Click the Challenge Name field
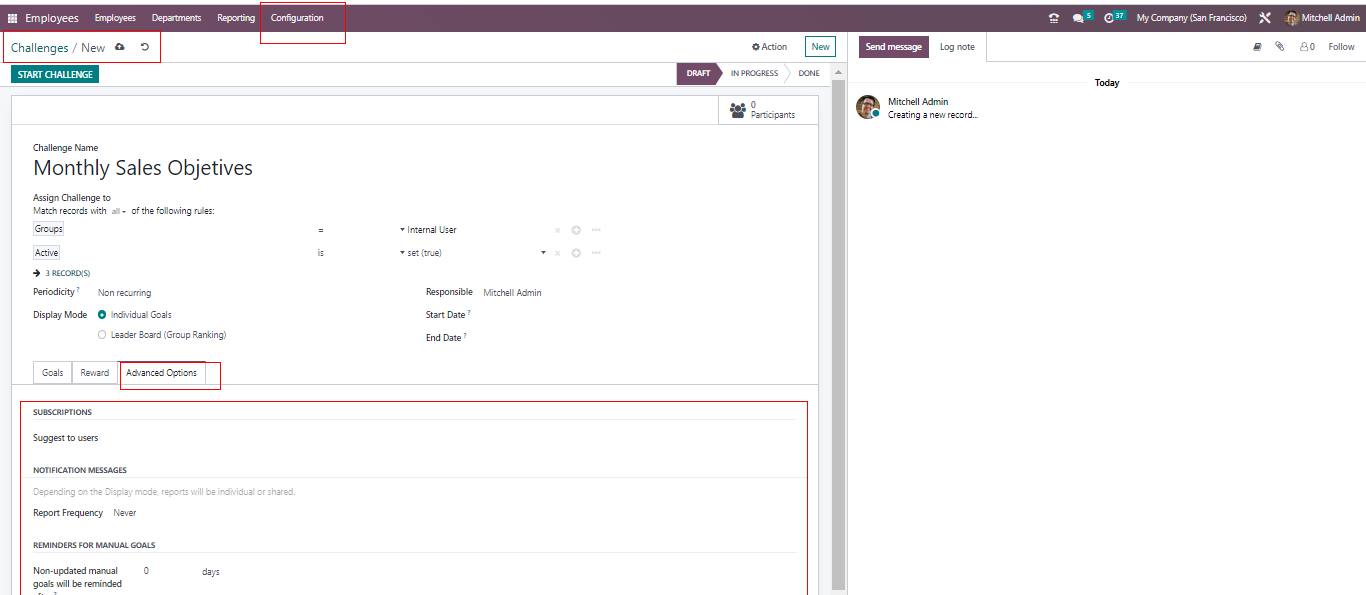The image size is (1366, 595). point(143,168)
